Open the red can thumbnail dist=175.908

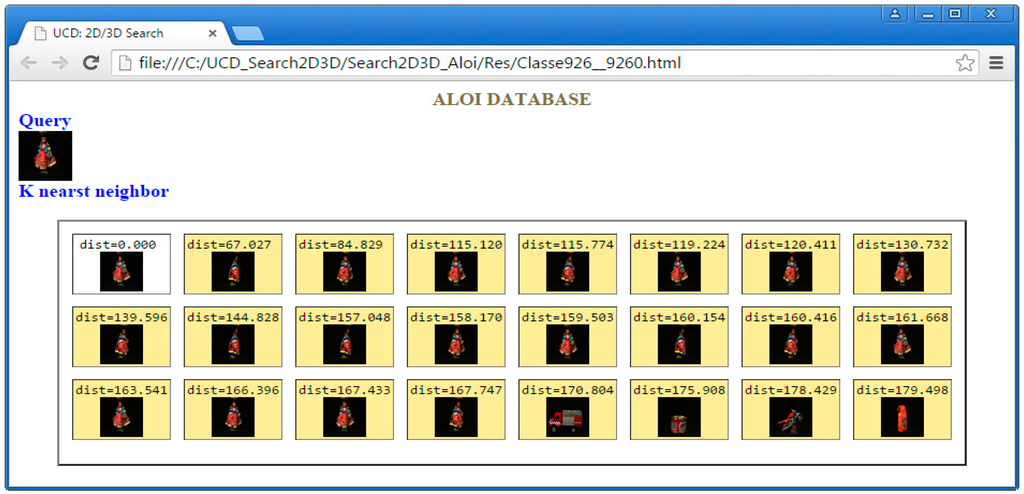pos(679,417)
